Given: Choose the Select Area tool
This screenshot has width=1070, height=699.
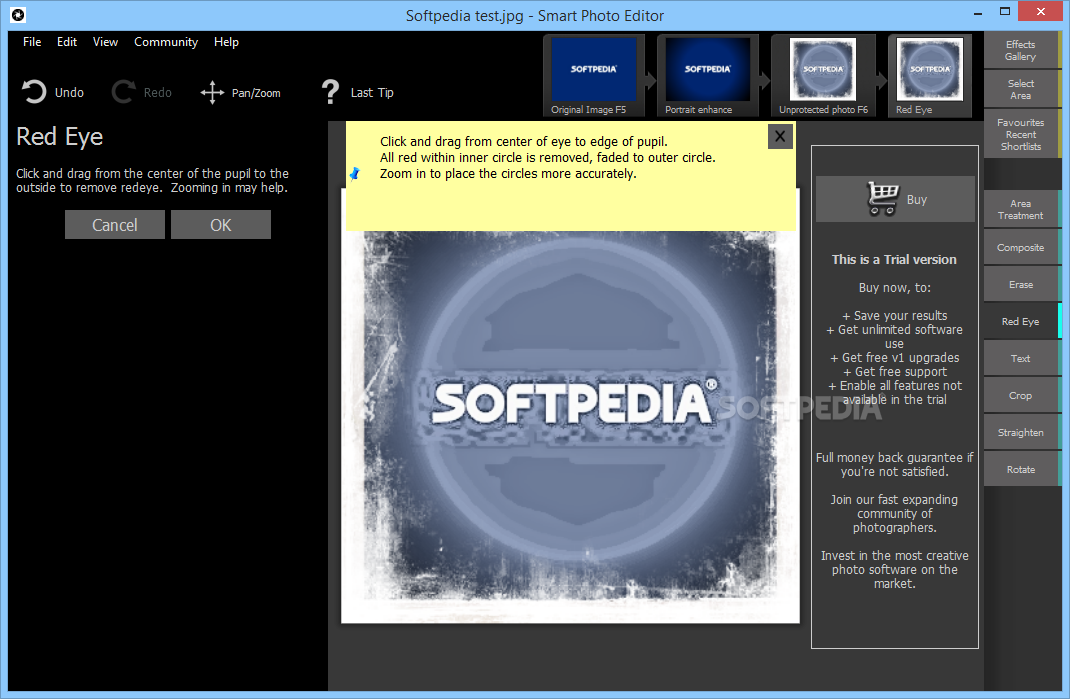Looking at the screenshot, I should (1021, 89).
